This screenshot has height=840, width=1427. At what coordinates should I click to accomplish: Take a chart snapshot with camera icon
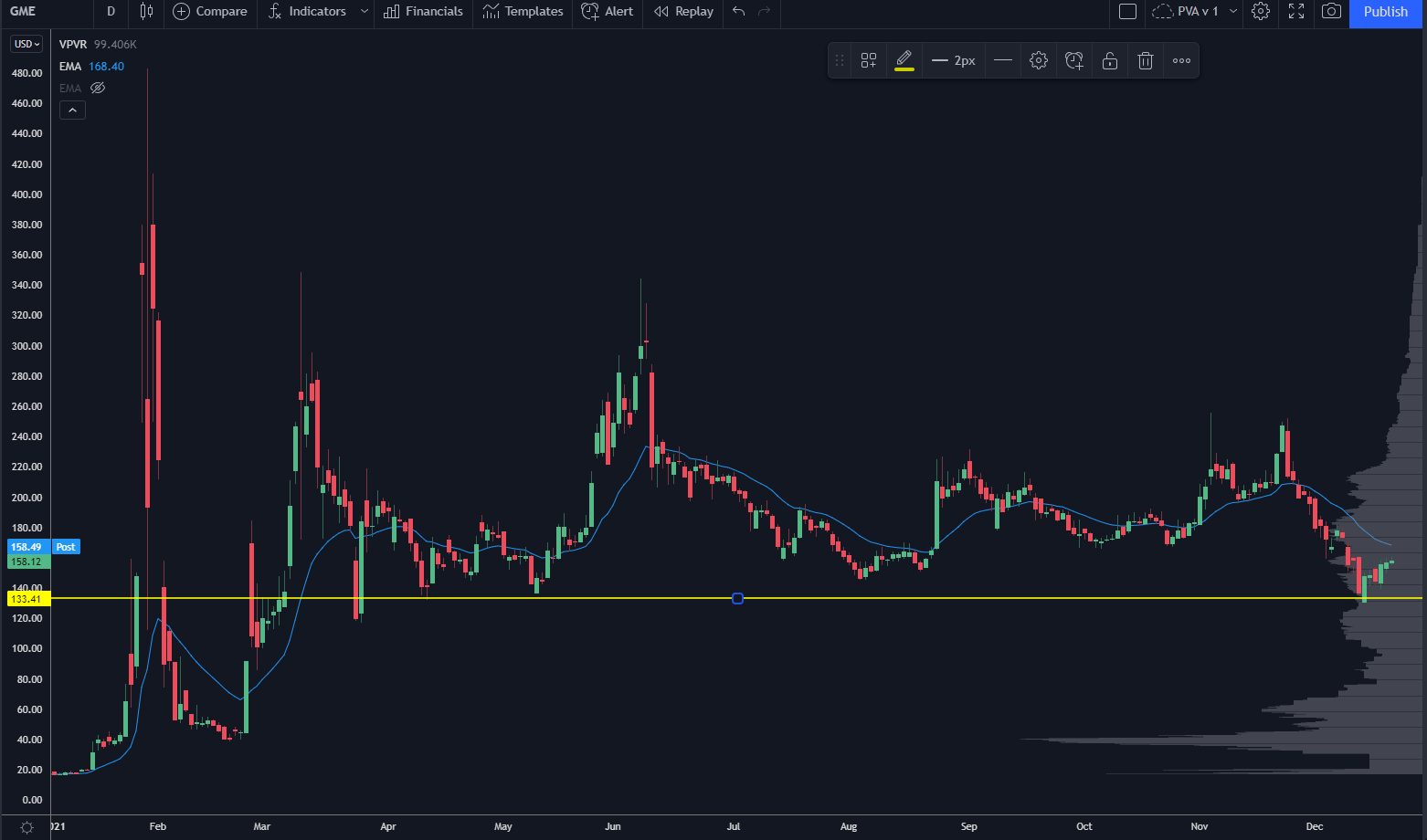[x=1332, y=12]
